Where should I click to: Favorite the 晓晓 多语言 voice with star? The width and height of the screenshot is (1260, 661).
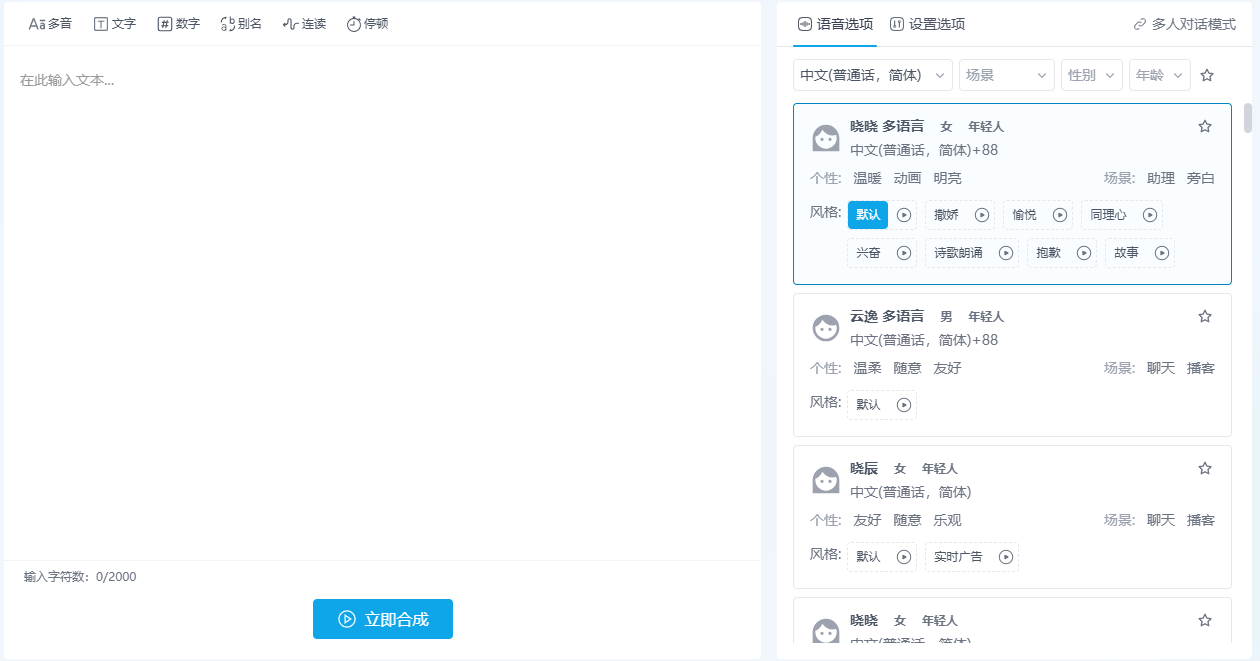1205,126
